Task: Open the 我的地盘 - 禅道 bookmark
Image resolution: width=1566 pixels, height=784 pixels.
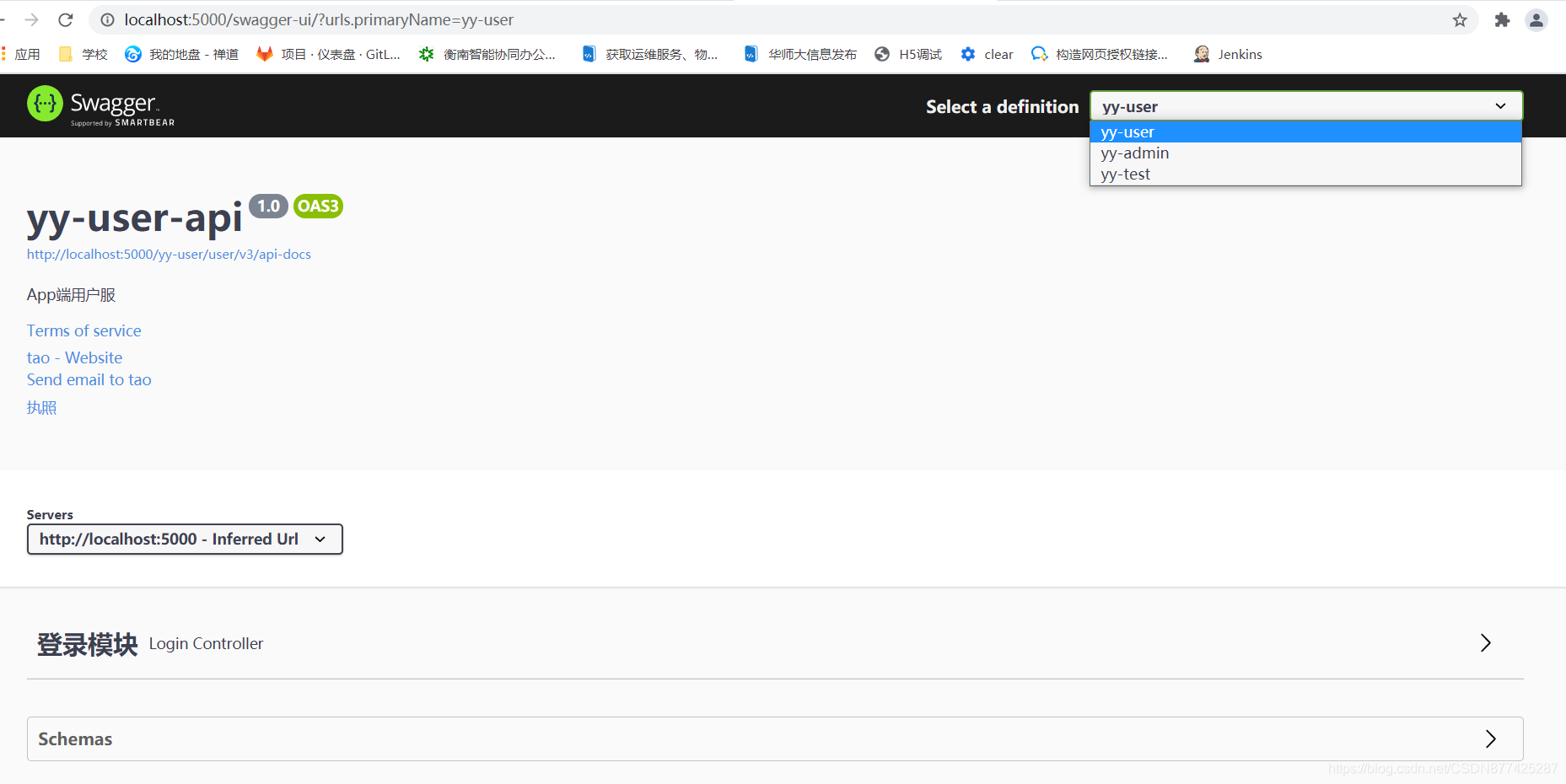Action: pyautogui.click(x=181, y=53)
